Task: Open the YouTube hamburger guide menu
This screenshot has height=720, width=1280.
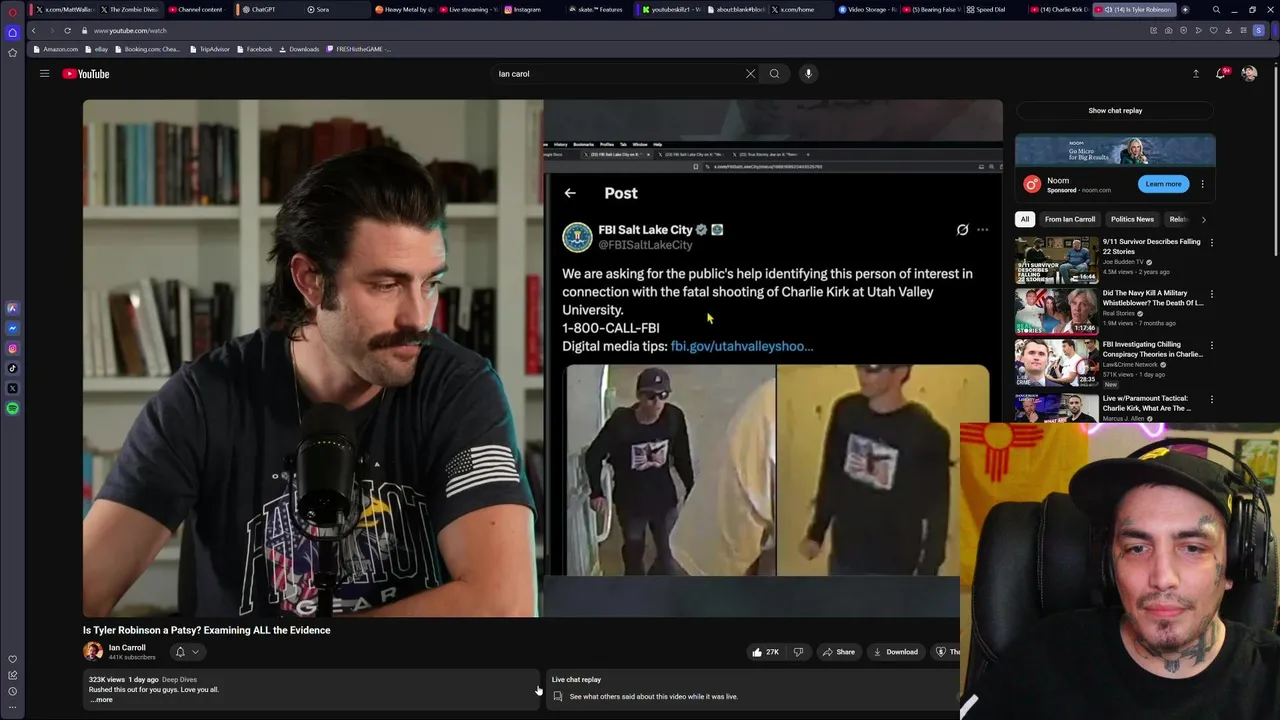Action: click(x=44, y=73)
